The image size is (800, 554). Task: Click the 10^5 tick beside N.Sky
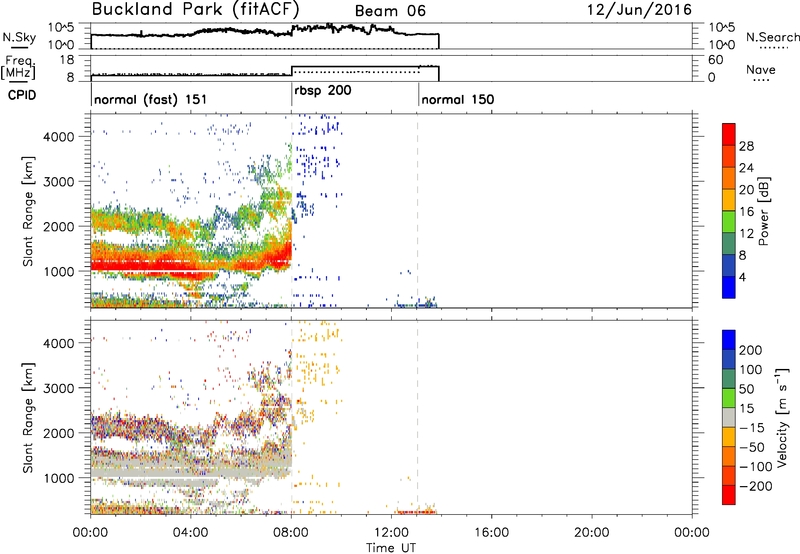[61, 27]
